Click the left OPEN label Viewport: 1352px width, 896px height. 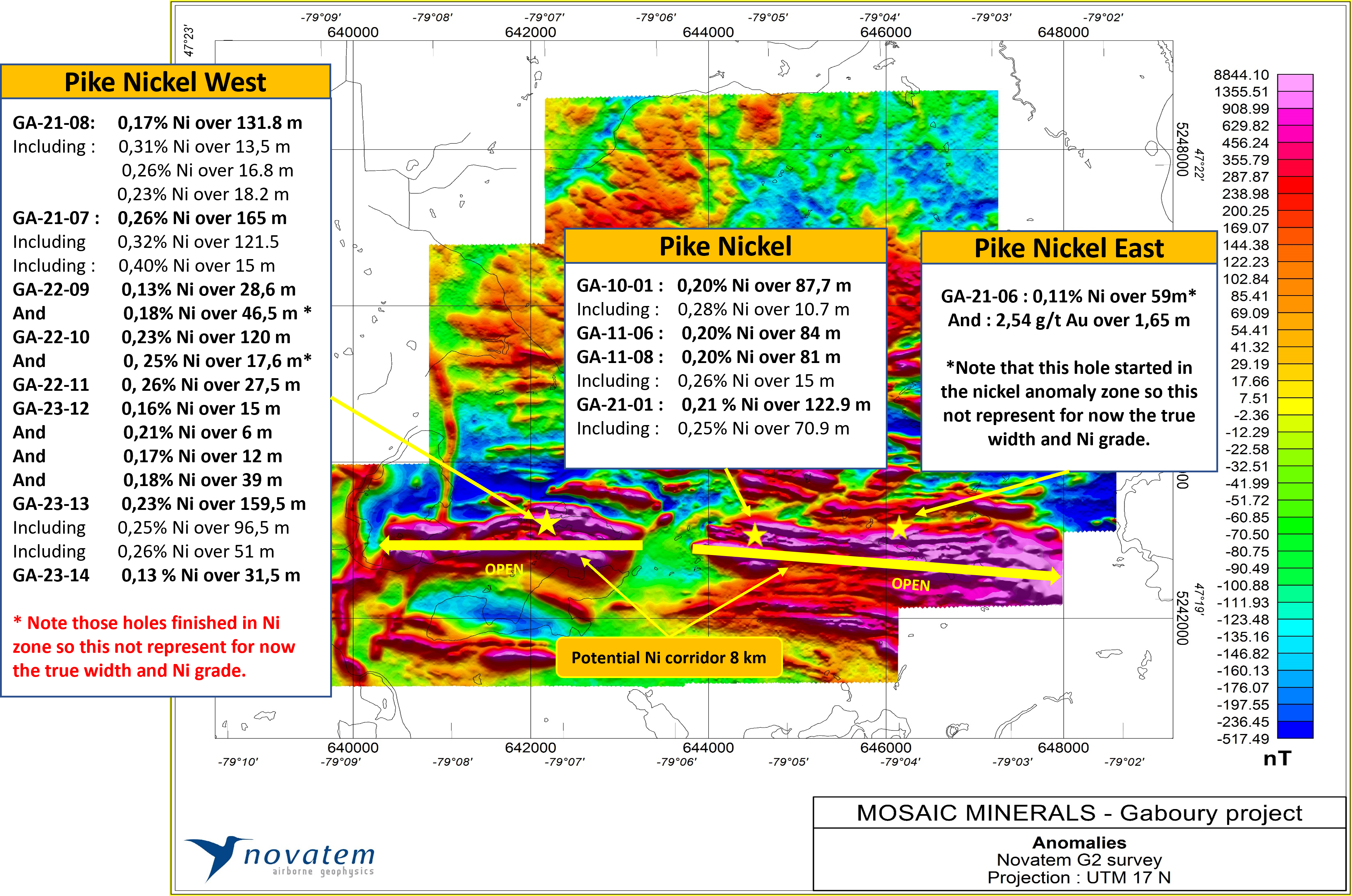(504, 569)
